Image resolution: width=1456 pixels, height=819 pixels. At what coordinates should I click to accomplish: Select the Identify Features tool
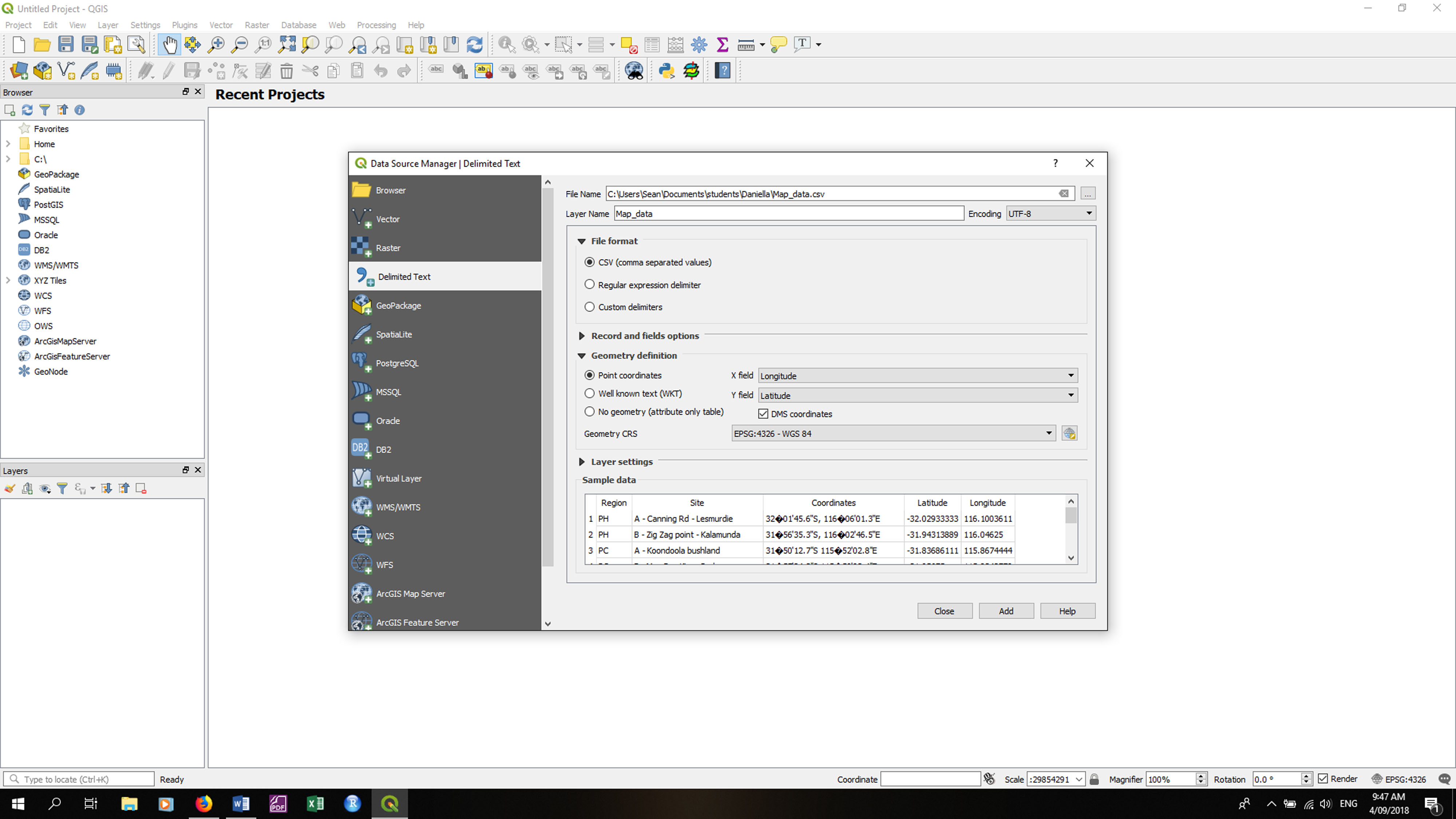tap(506, 44)
